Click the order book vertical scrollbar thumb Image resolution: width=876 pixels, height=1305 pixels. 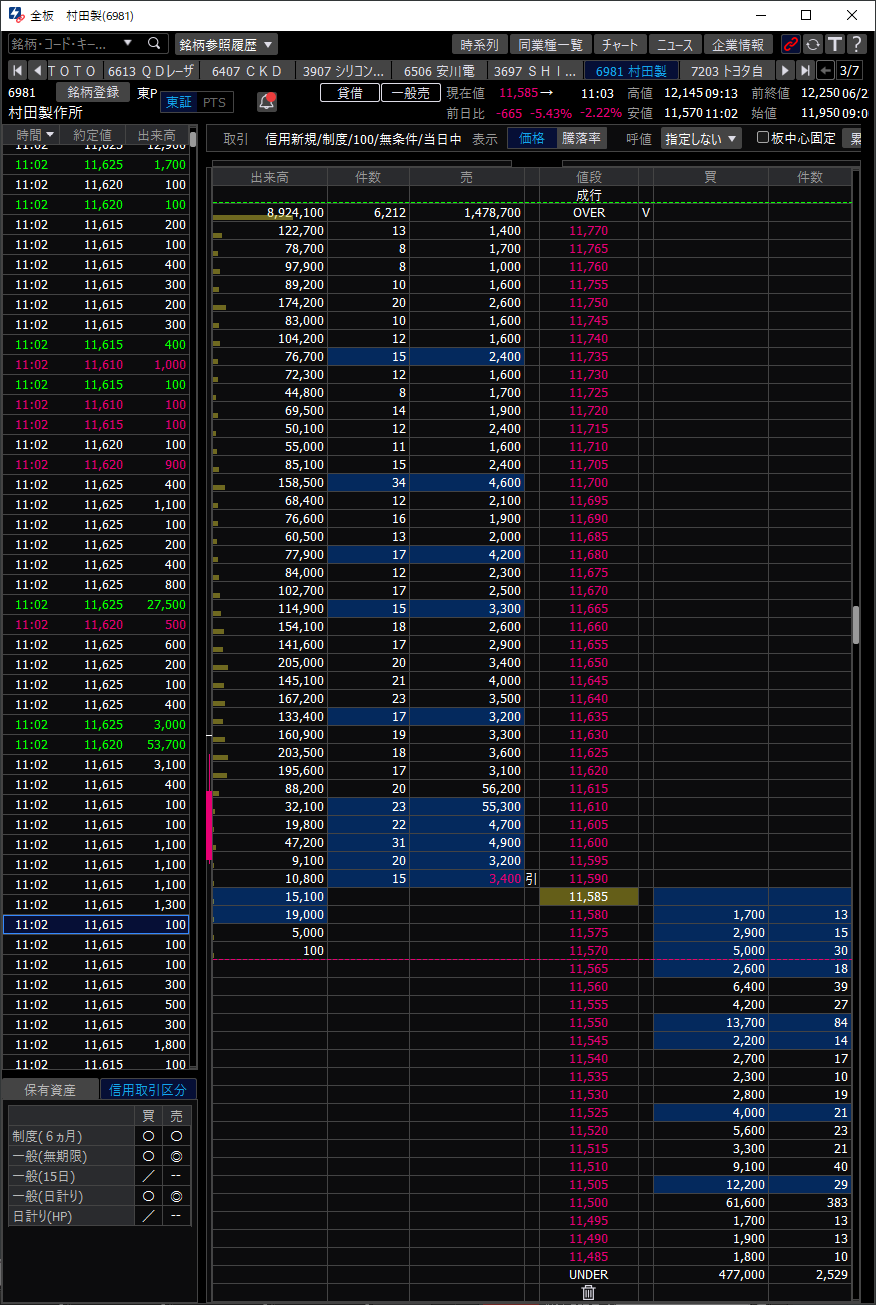856,625
